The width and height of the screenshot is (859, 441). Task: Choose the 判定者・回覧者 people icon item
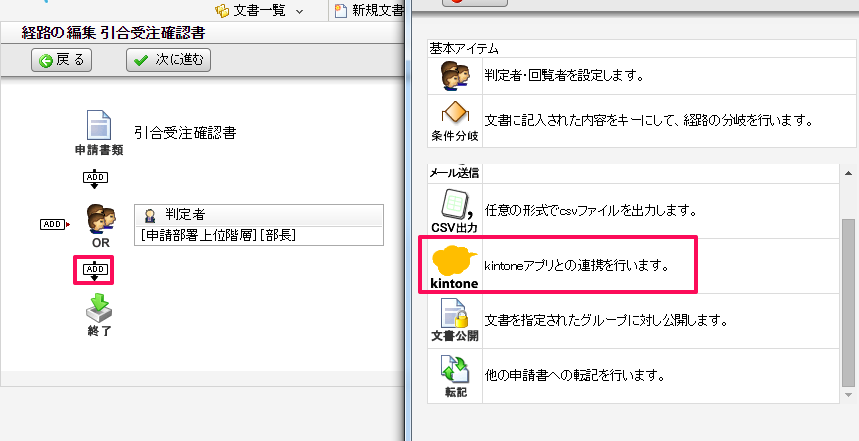[x=455, y=75]
